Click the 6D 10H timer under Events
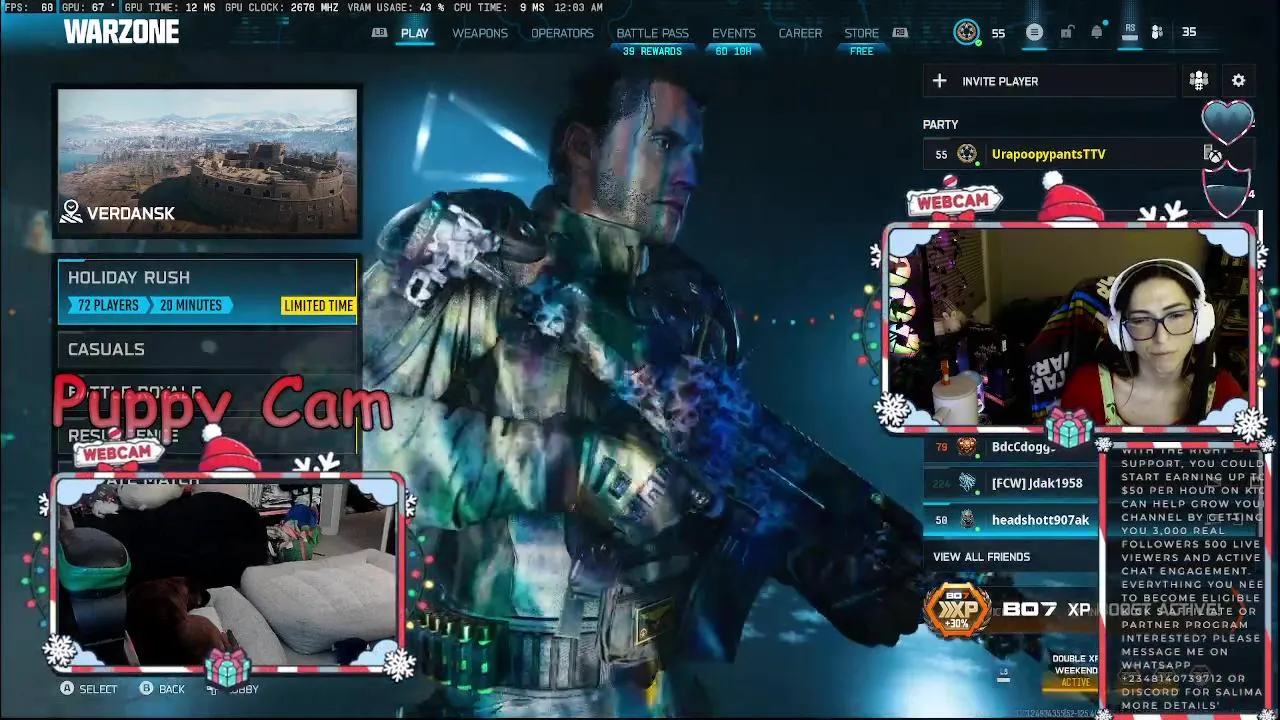This screenshot has height=720, width=1280. click(734, 51)
